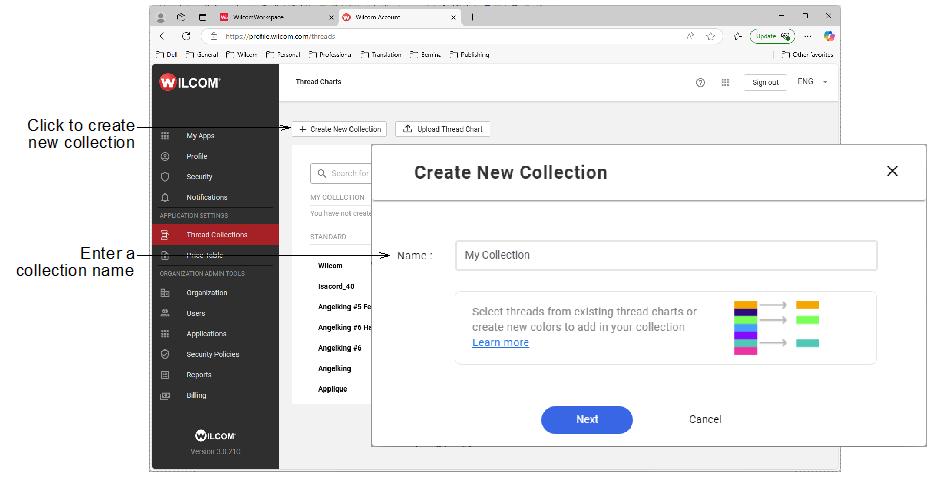The width and height of the screenshot is (932, 478).
Task: Select Thread Collections in the sidebar
Action: pos(215,235)
